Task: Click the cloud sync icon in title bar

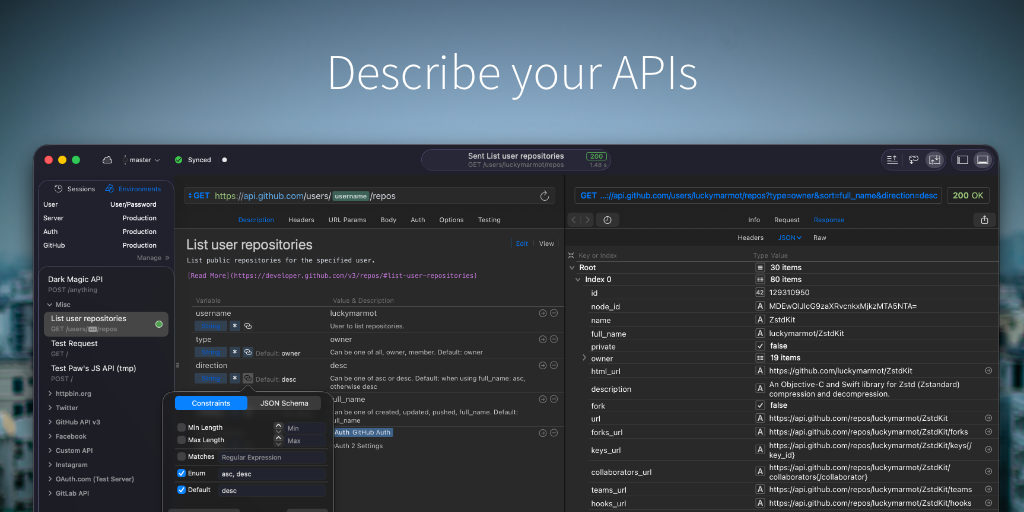Action: pos(107,160)
